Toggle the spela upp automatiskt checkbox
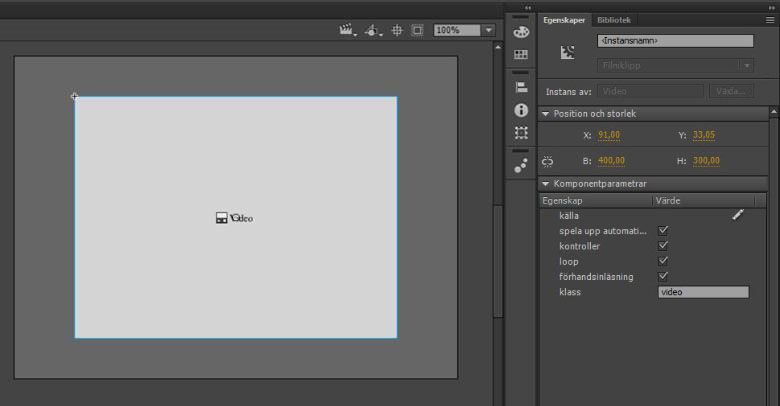 click(x=663, y=230)
